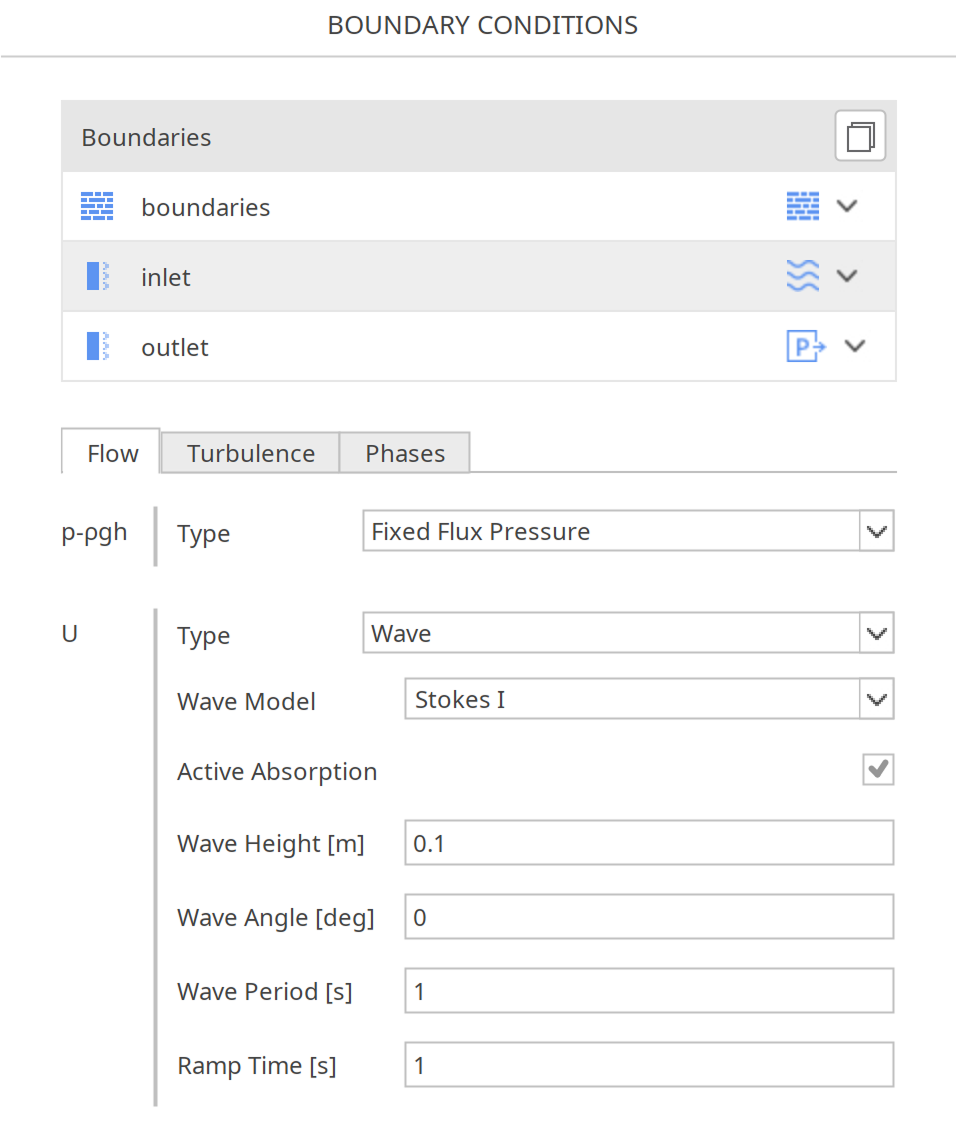The width and height of the screenshot is (956, 1136).
Task: Open the Phases tab
Action: coord(404,453)
